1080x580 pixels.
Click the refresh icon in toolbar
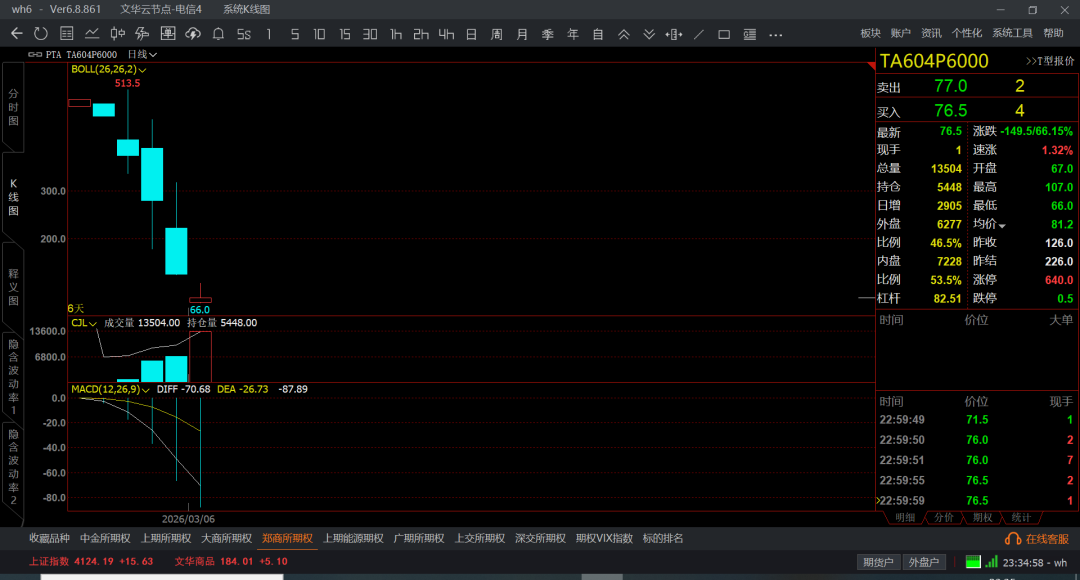pos(41,34)
